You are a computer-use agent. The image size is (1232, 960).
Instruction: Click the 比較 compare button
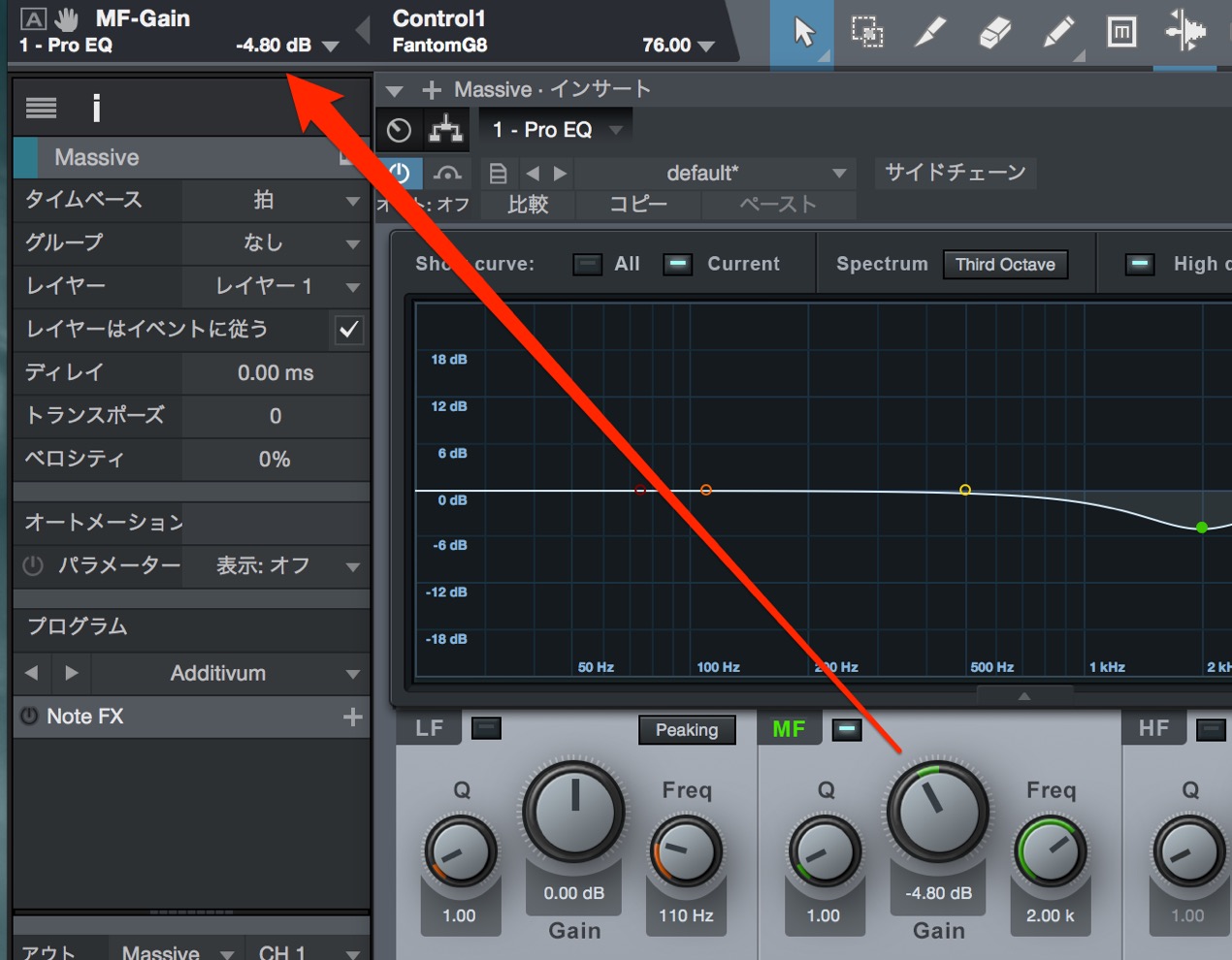[528, 205]
